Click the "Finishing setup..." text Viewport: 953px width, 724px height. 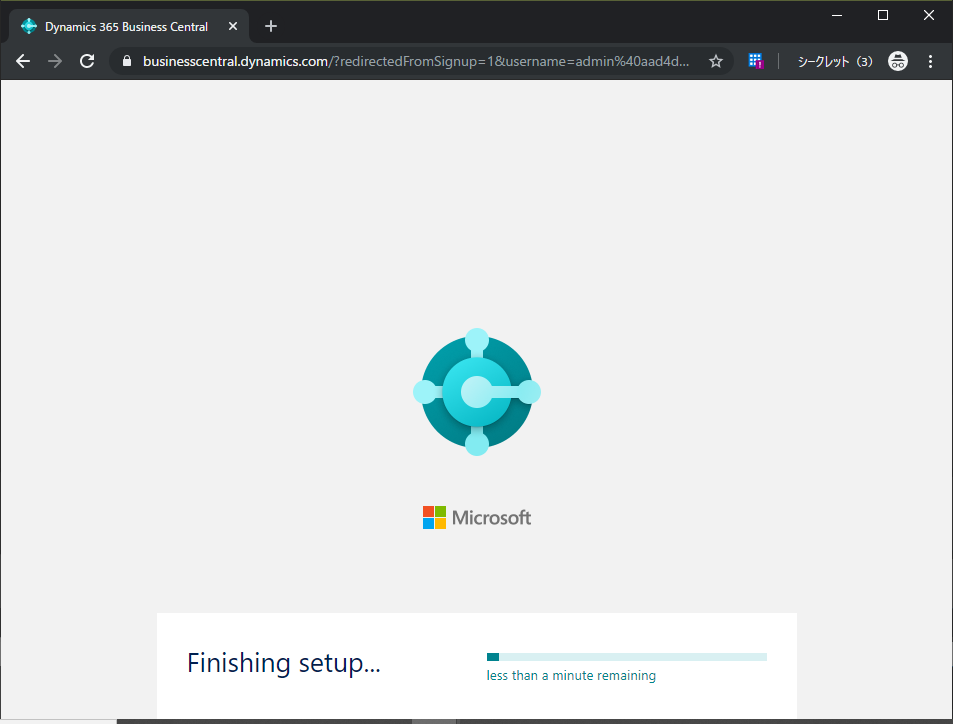coord(284,663)
